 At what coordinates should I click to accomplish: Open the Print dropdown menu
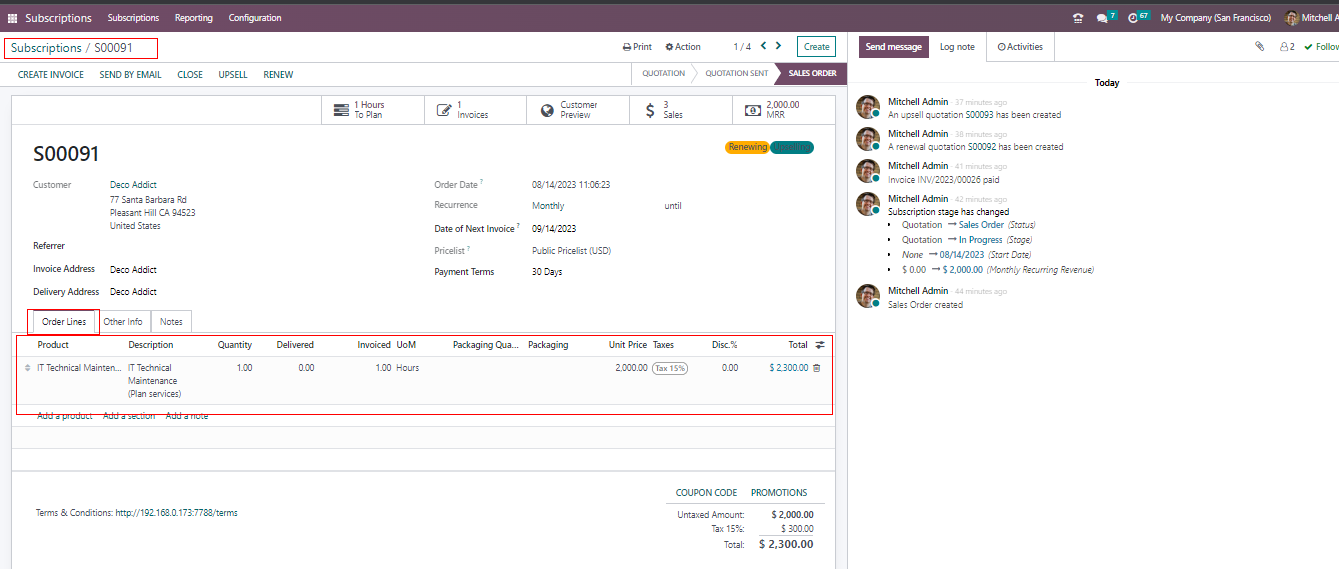click(x=637, y=47)
